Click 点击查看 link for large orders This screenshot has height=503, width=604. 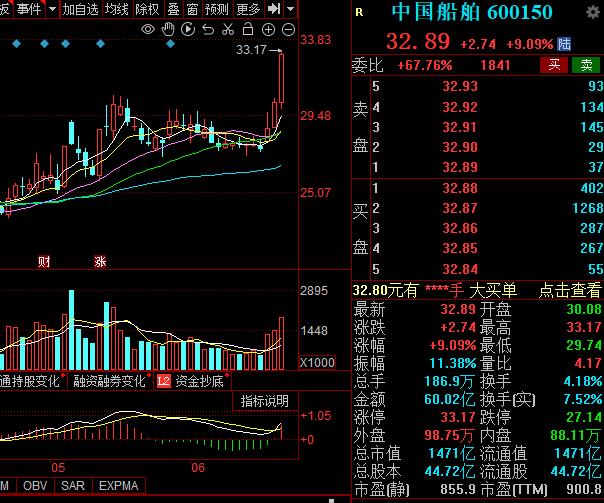coord(570,290)
